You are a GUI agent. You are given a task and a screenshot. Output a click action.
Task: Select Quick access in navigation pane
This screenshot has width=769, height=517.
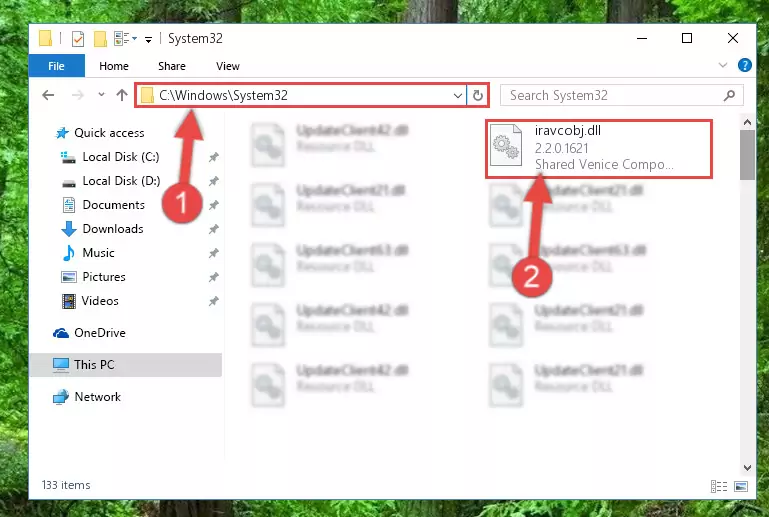(100, 133)
